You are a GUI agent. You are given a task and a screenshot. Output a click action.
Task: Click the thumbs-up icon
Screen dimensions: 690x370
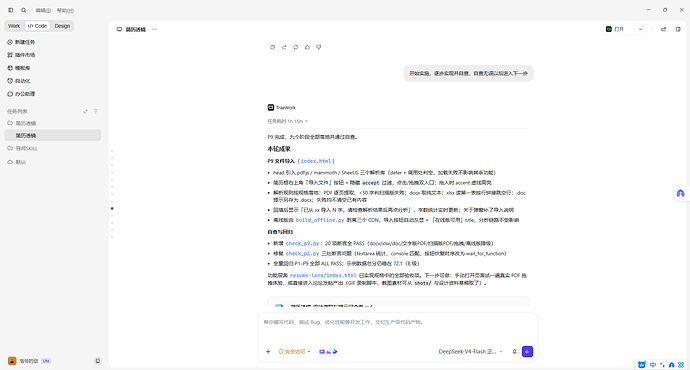coord(307,47)
